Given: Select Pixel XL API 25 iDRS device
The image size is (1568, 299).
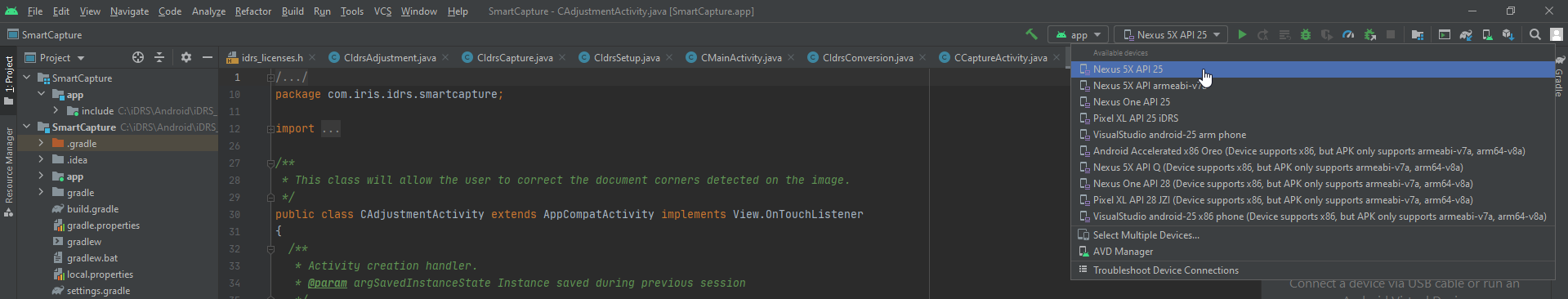Looking at the screenshot, I should coord(1312,118).
